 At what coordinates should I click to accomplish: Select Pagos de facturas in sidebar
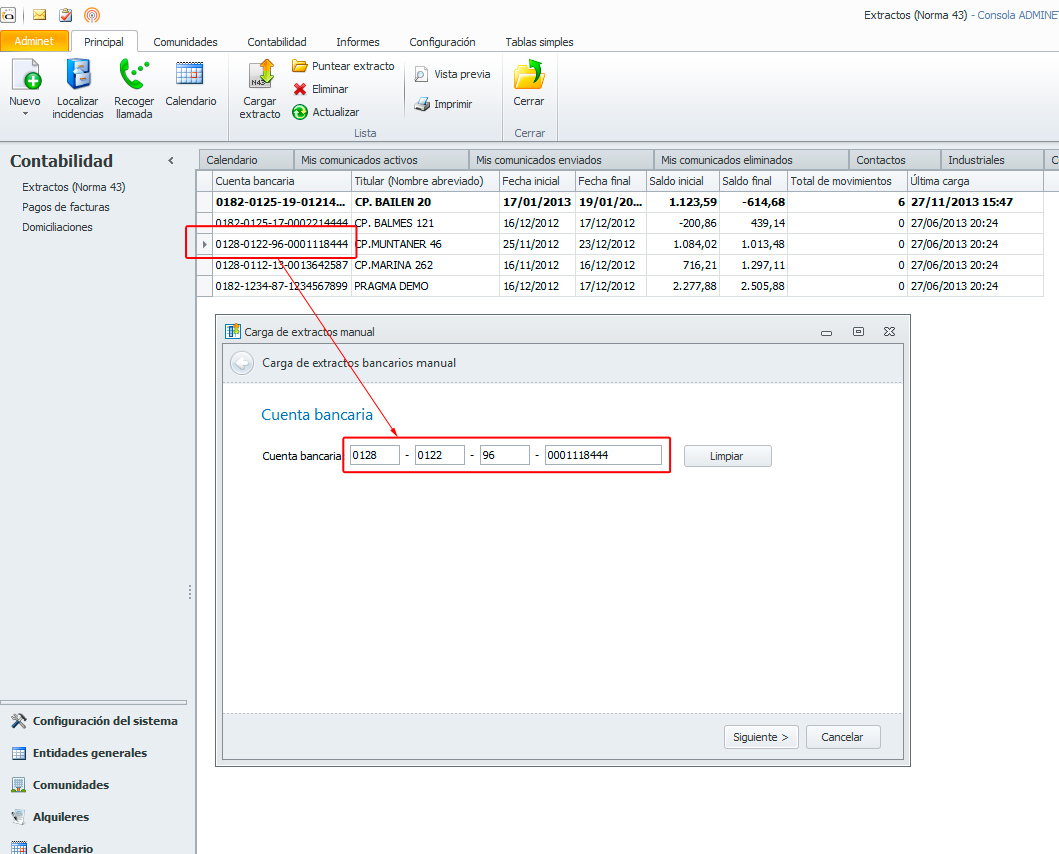point(66,207)
